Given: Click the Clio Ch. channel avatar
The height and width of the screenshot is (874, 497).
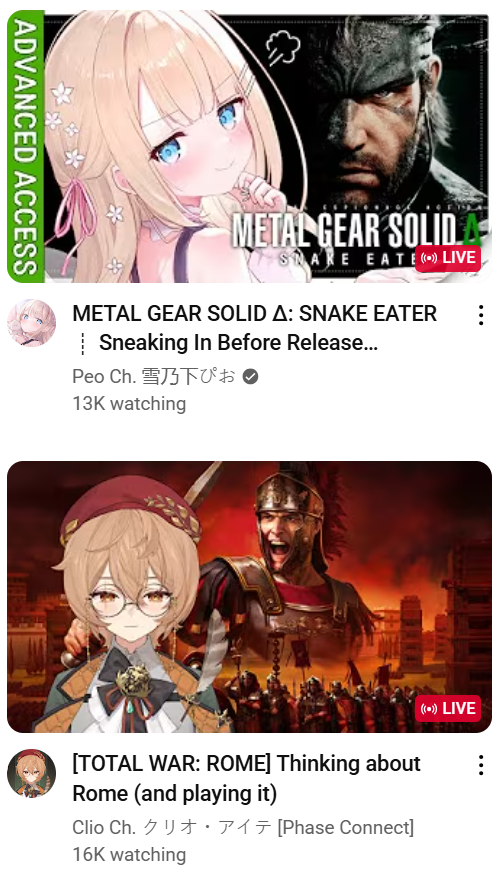Looking at the screenshot, I should click(31, 773).
